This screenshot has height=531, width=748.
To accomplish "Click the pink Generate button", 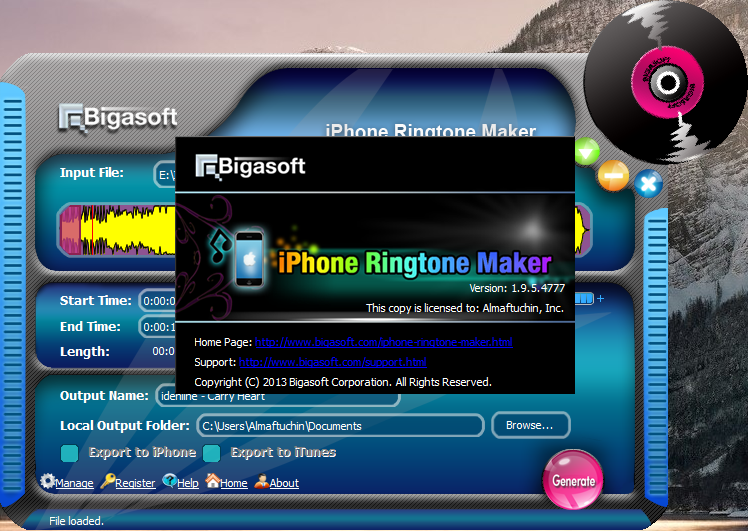I will pos(572,480).
